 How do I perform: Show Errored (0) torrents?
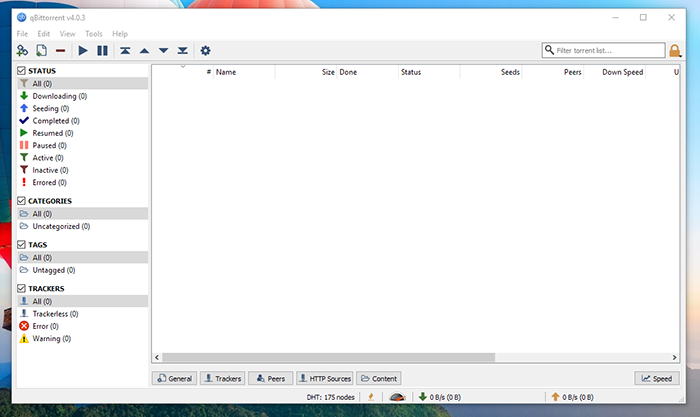(83, 183)
